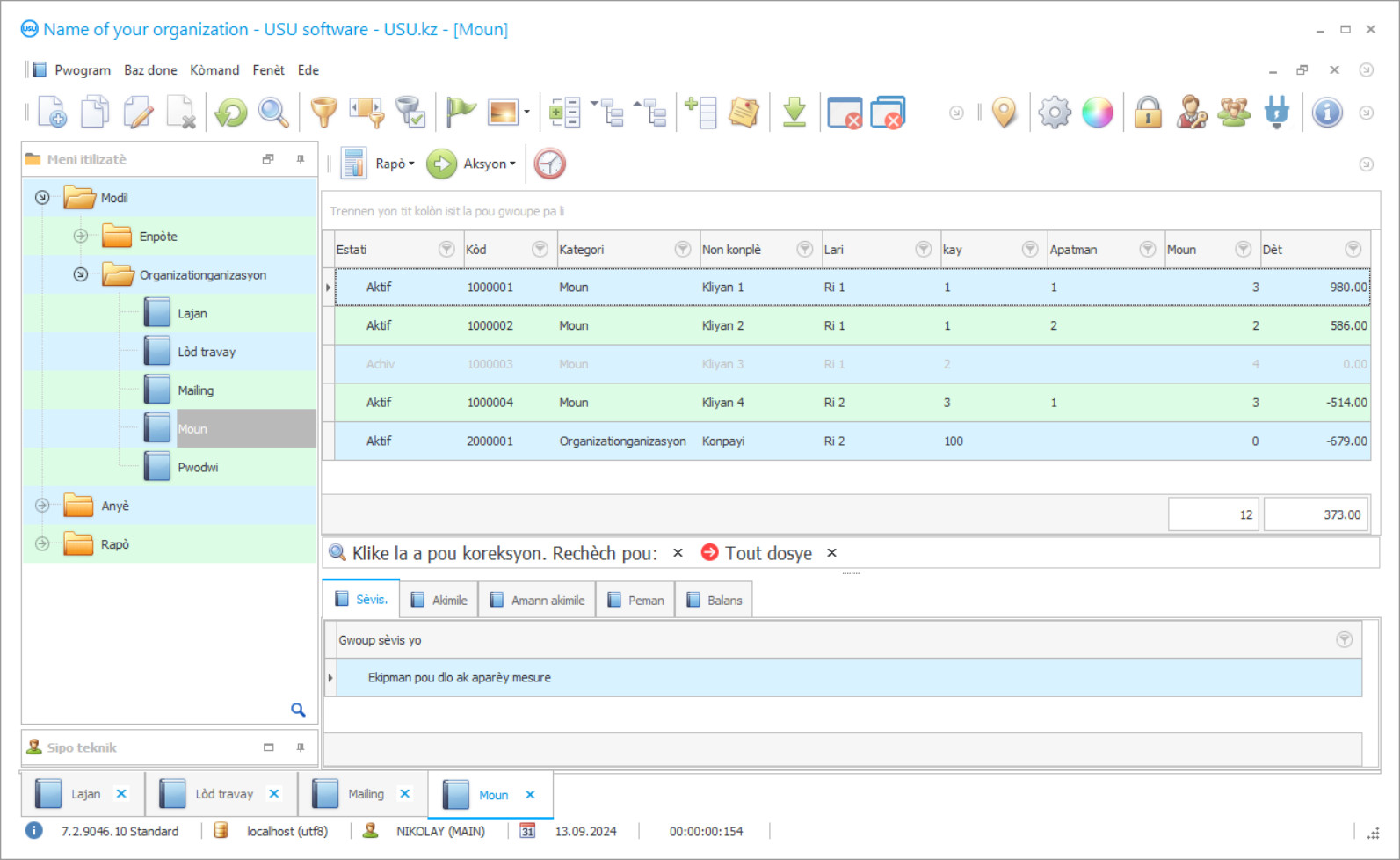This screenshot has height=860, width=1400.
Task: Click the color wheel theme icon
Action: (1098, 113)
